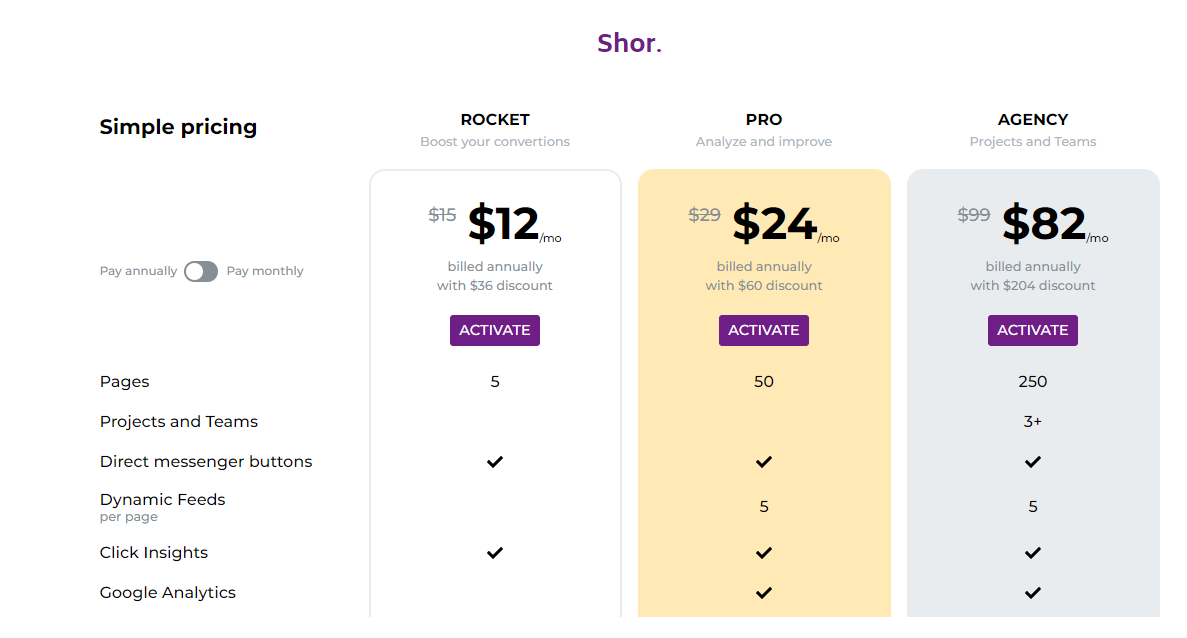Click the Dynamic Feeds feature label
This screenshot has width=1187, height=638.
[x=163, y=500]
